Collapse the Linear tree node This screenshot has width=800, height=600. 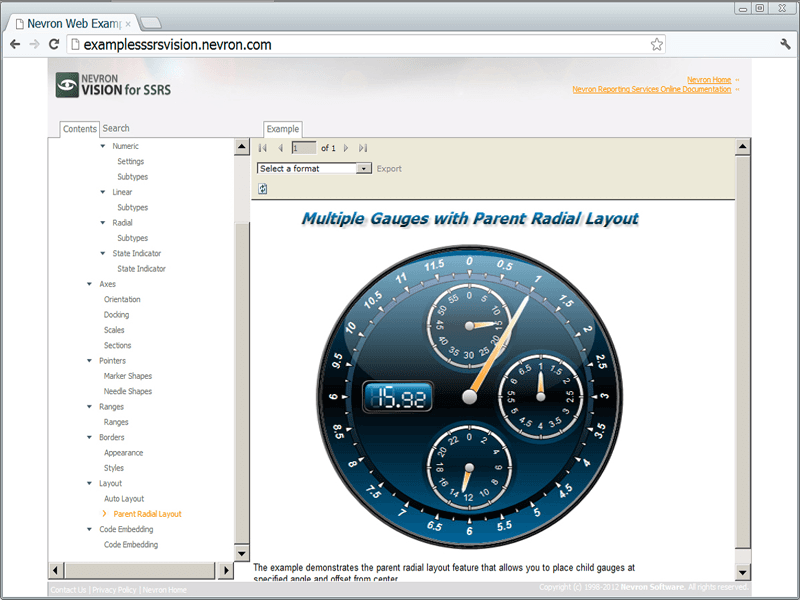pos(103,192)
